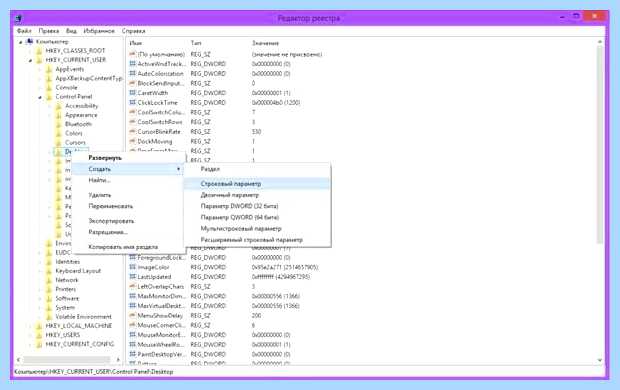The height and width of the screenshot is (390, 620).
Task: Choose Раздел in the Создать submenu
Action: [x=257, y=169]
